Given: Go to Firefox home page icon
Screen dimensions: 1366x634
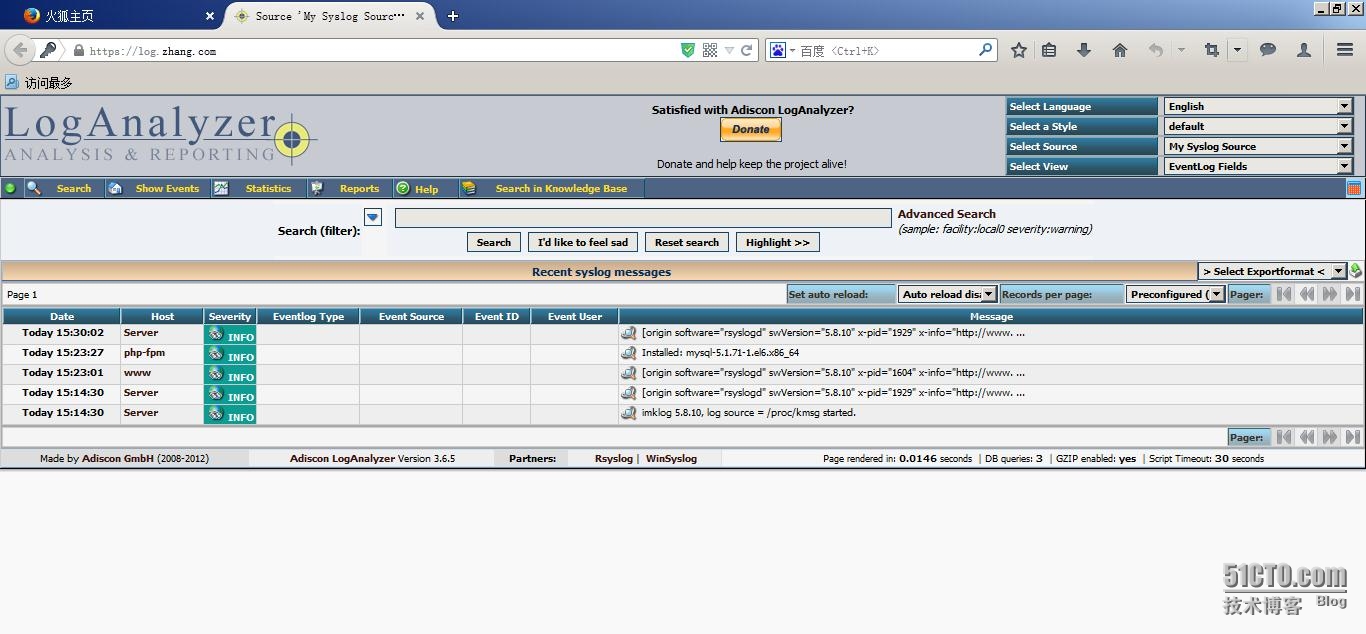Looking at the screenshot, I should tap(1120, 50).
